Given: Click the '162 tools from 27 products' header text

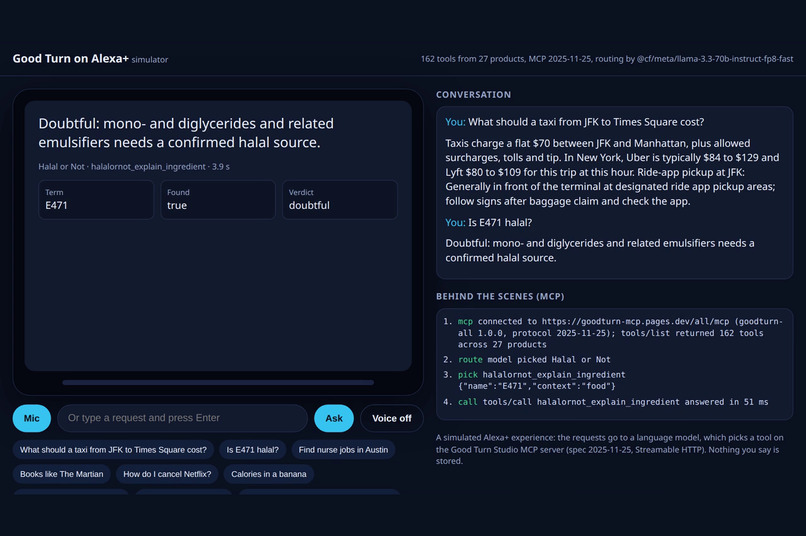Looking at the screenshot, I should [x=607, y=59].
